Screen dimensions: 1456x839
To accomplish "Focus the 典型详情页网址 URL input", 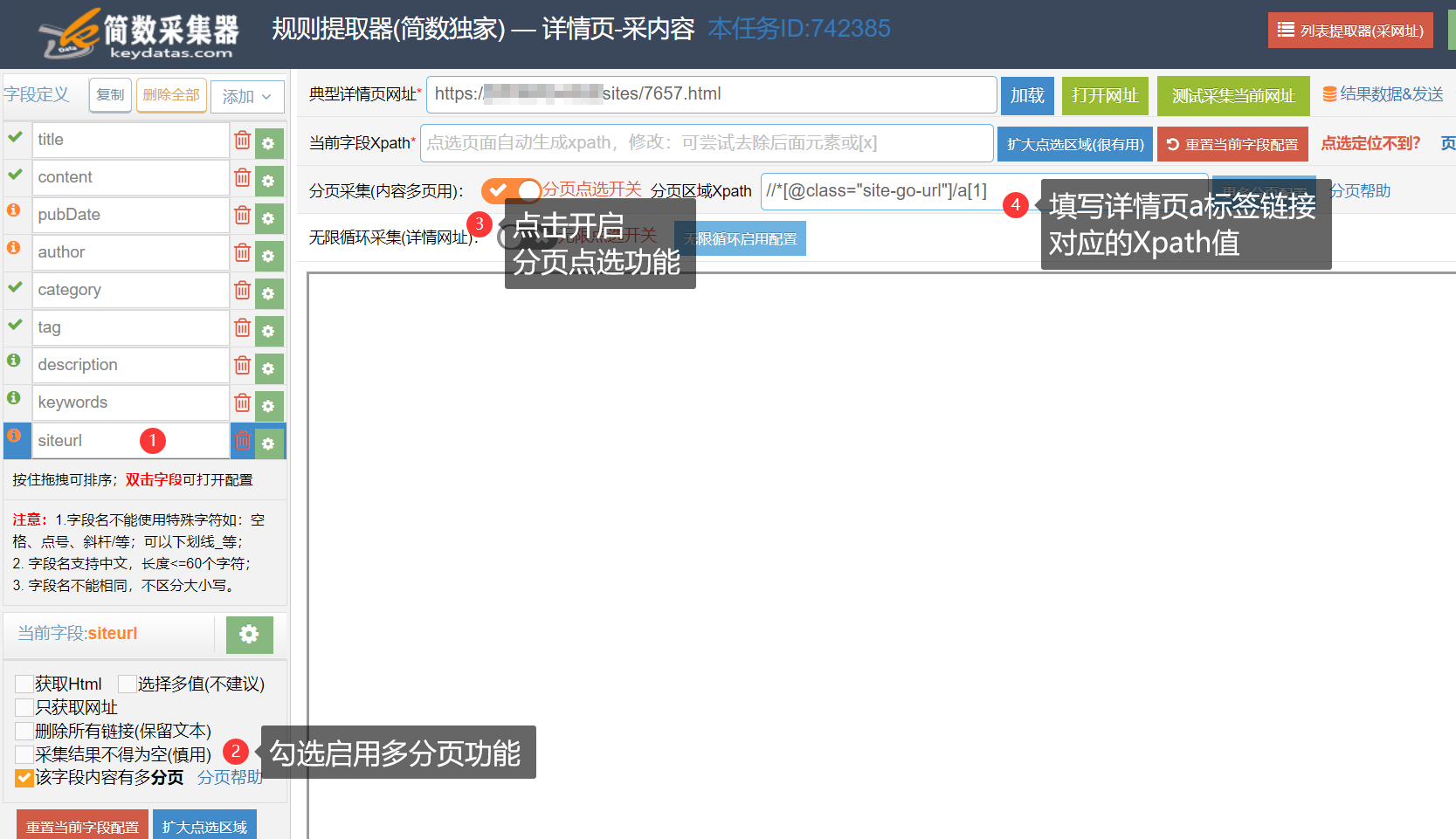I will [x=712, y=94].
